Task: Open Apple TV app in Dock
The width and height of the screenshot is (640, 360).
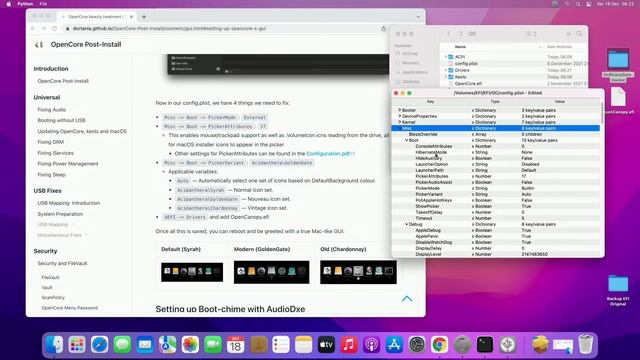Action: [326, 345]
